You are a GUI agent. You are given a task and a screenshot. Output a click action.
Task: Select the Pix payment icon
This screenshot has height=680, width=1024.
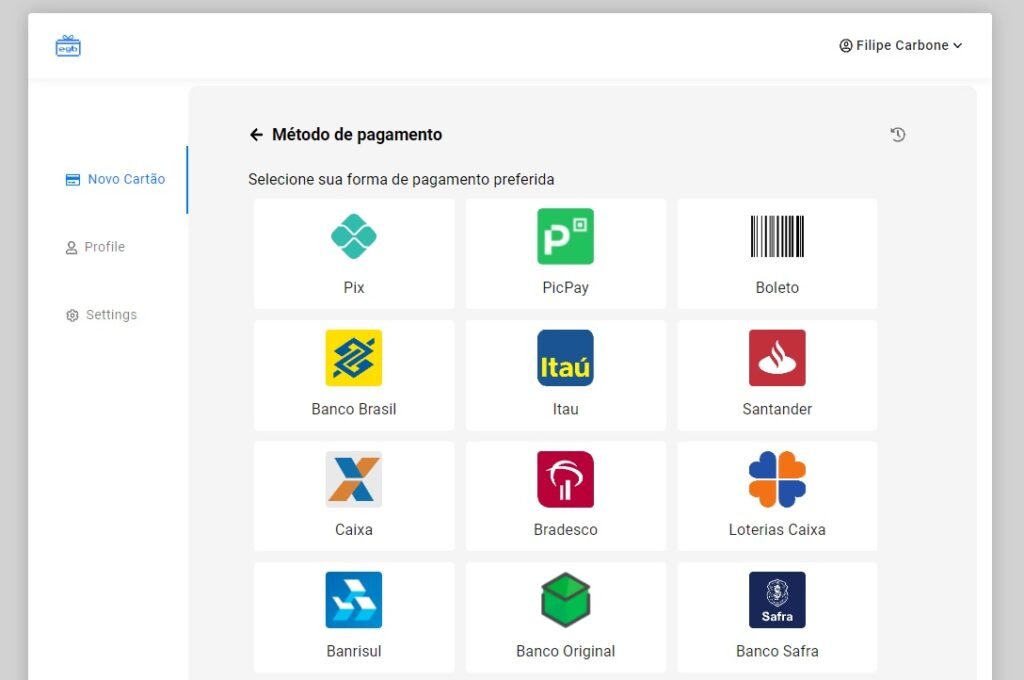pos(354,236)
